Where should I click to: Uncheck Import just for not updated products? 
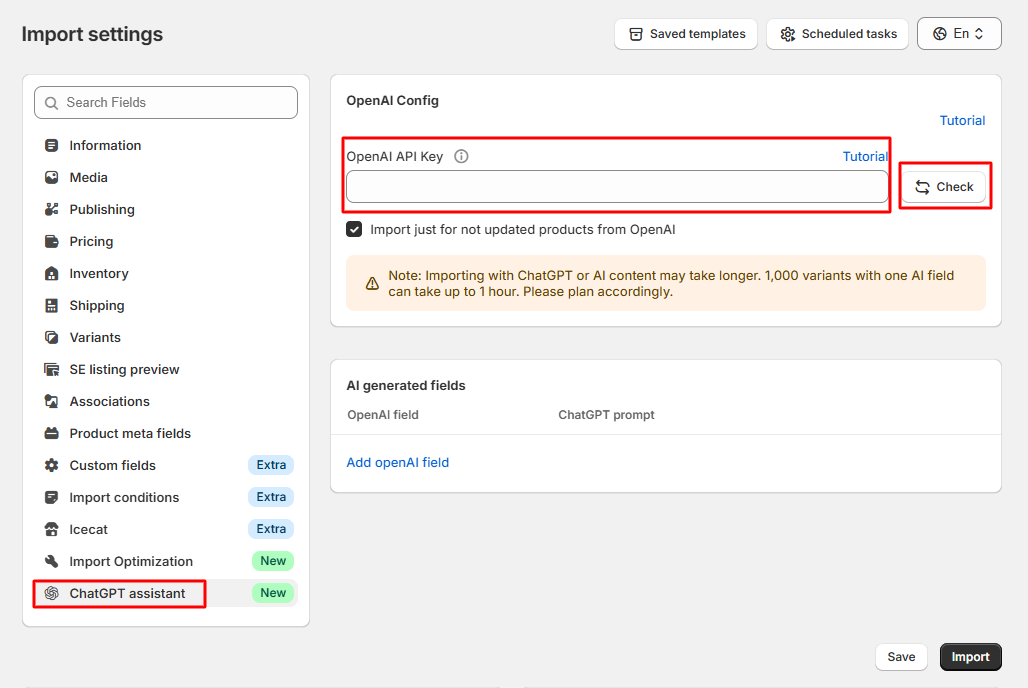click(354, 230)
